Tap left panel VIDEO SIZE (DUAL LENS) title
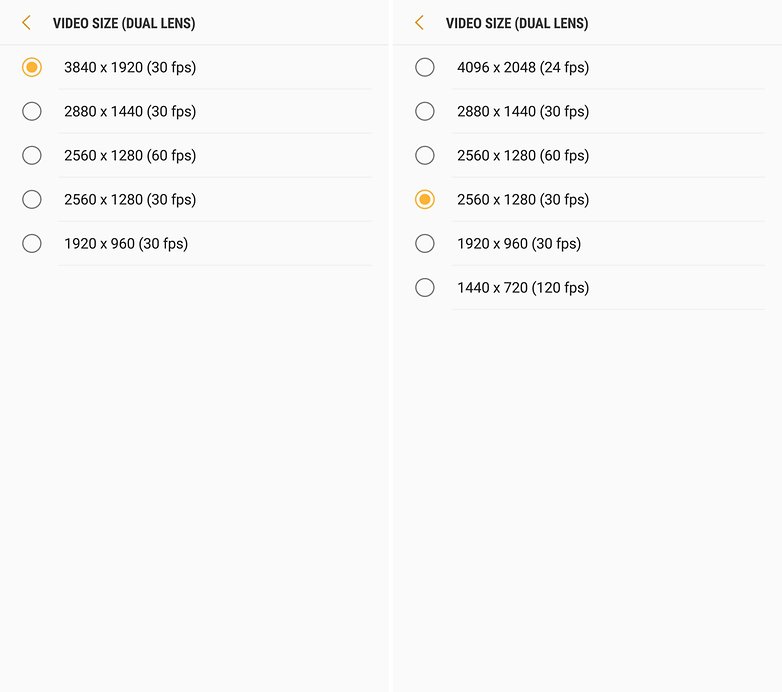This screenshot has height=692, width=782. [124, 23]
